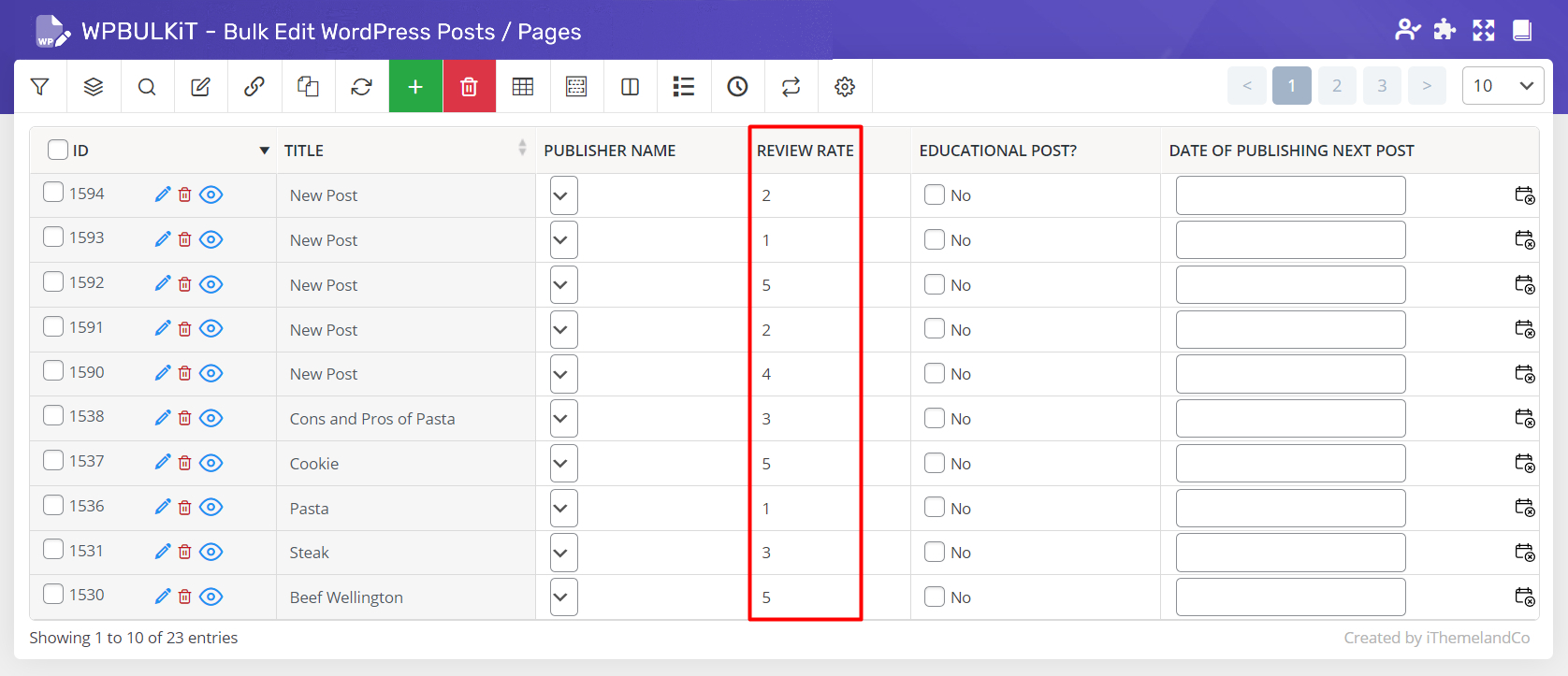This screenshot has width=1568, height=676.
Task: Toggle the select-all checkbox beside ID
Action: coord(58,150)
